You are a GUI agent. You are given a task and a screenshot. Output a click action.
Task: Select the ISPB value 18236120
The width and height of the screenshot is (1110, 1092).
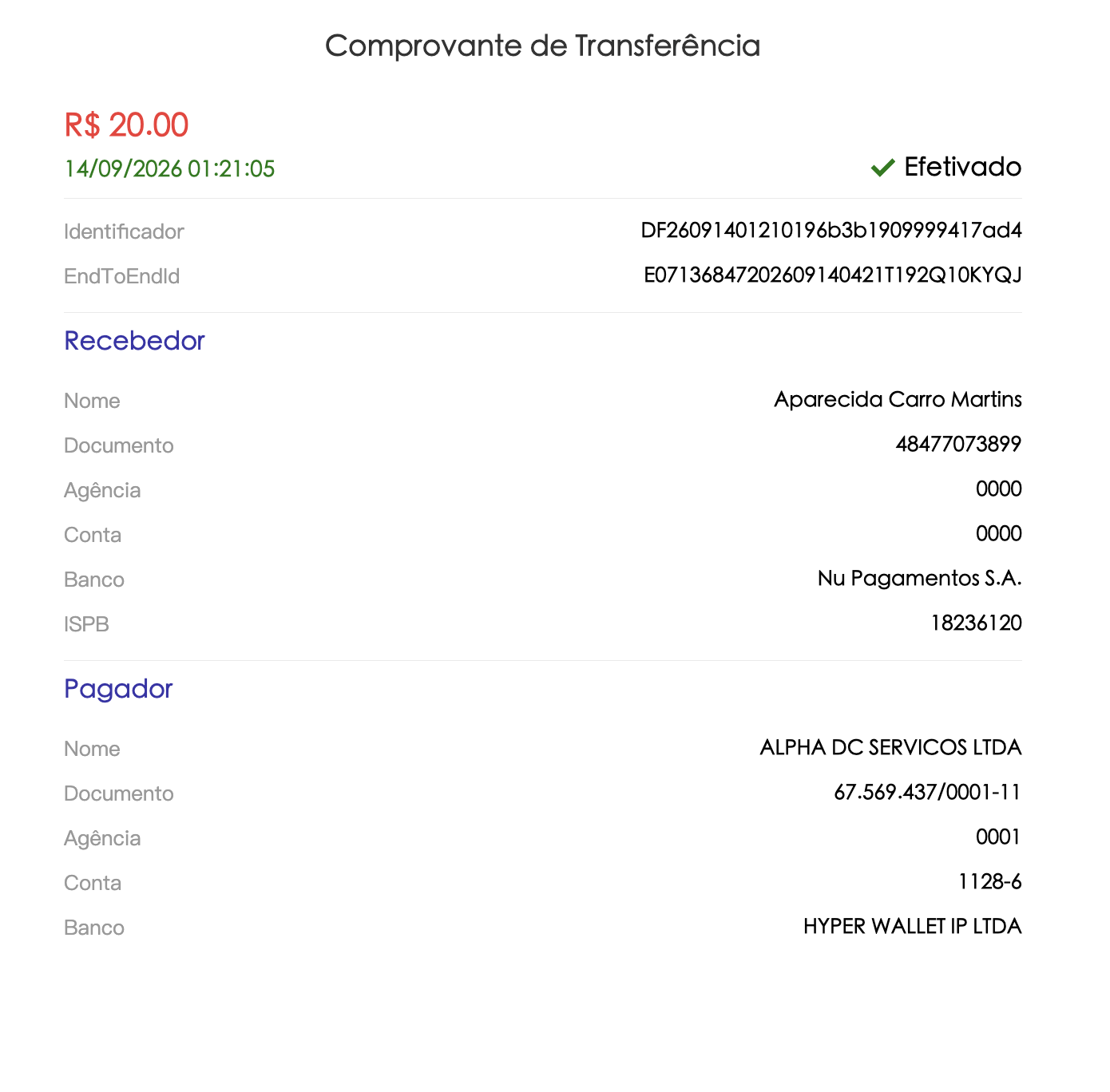[x=976, y=623]
